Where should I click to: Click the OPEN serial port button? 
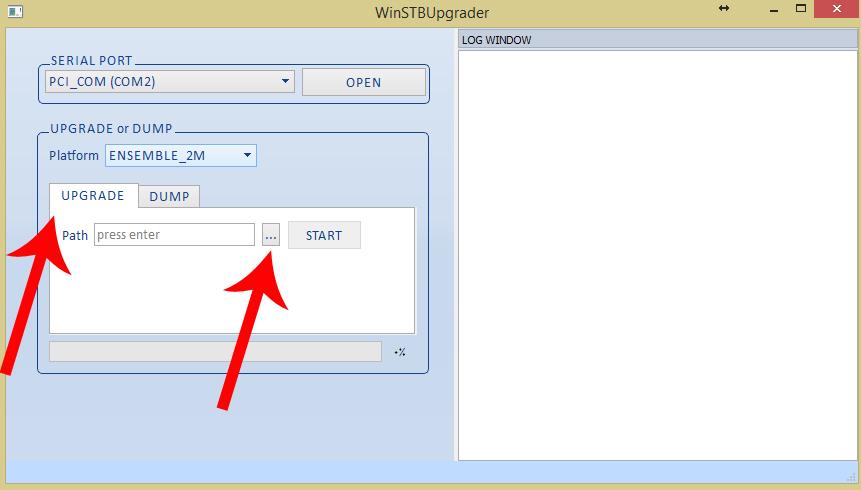coord(364,82)
